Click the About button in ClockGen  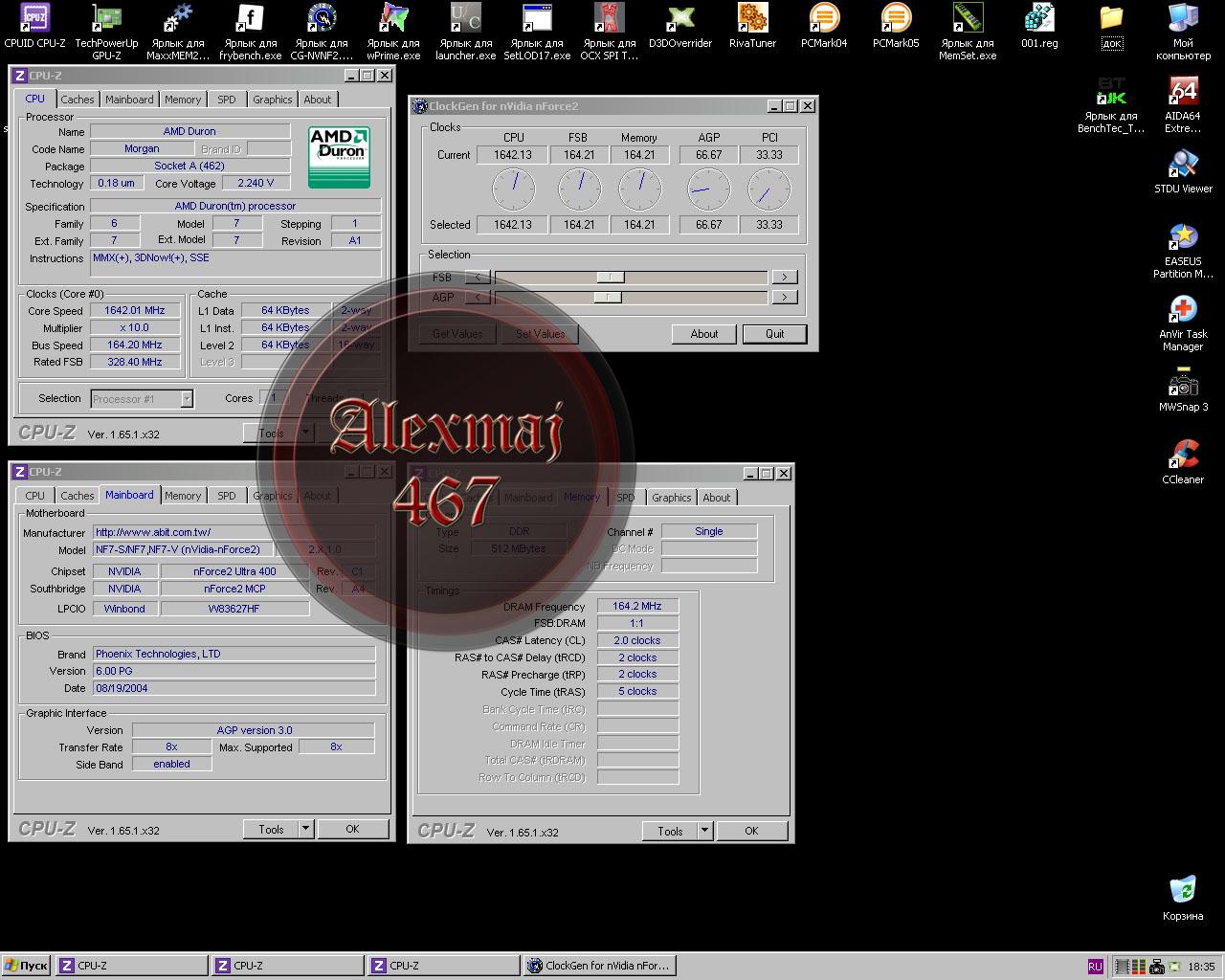pos(704,334)
